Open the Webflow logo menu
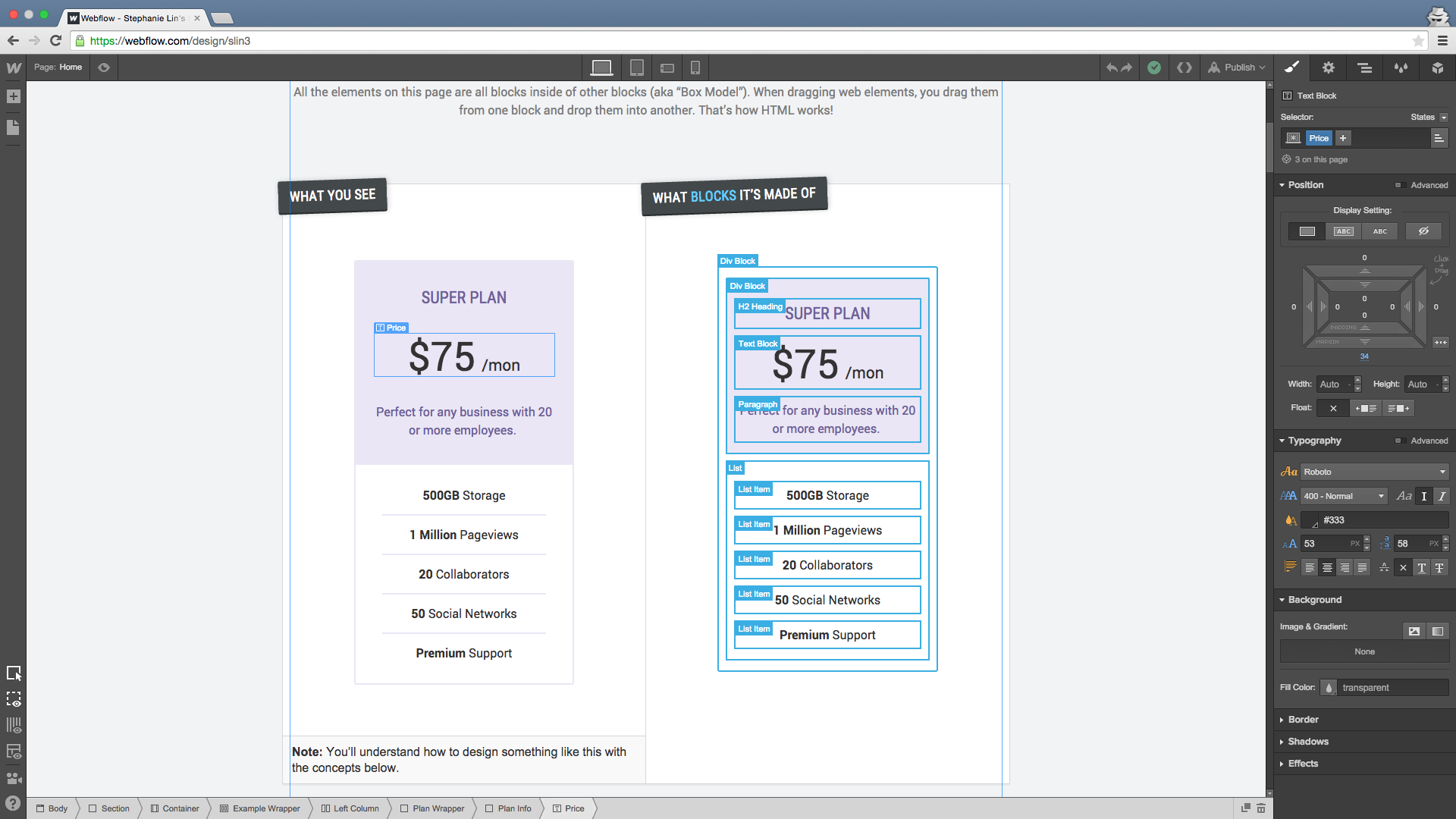This screenshot has width=1456, height=819. pos(14,67)
